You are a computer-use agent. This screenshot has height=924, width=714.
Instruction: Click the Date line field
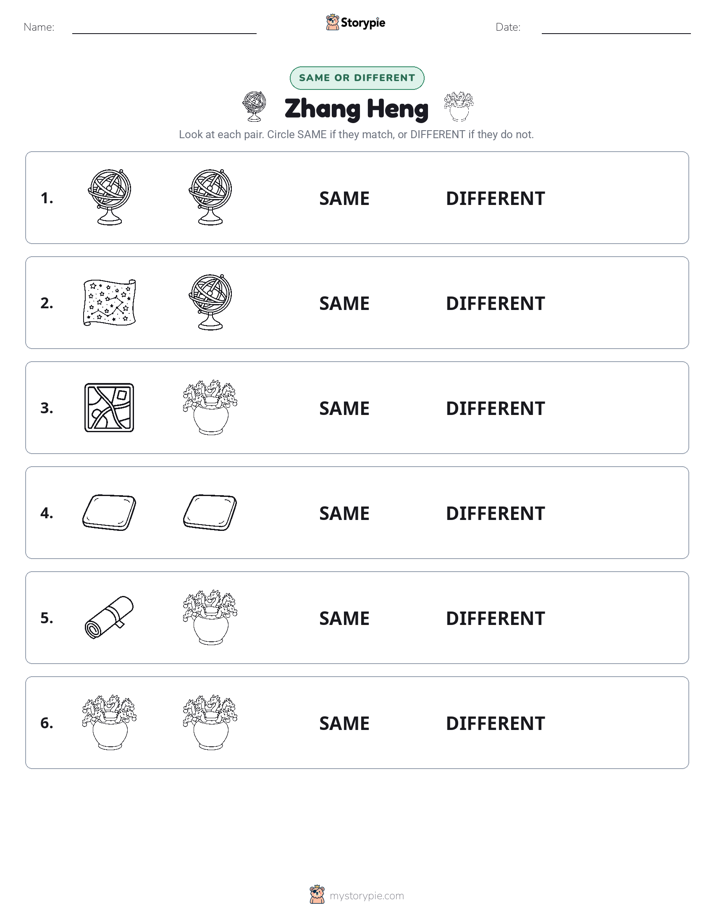(616, 28)
